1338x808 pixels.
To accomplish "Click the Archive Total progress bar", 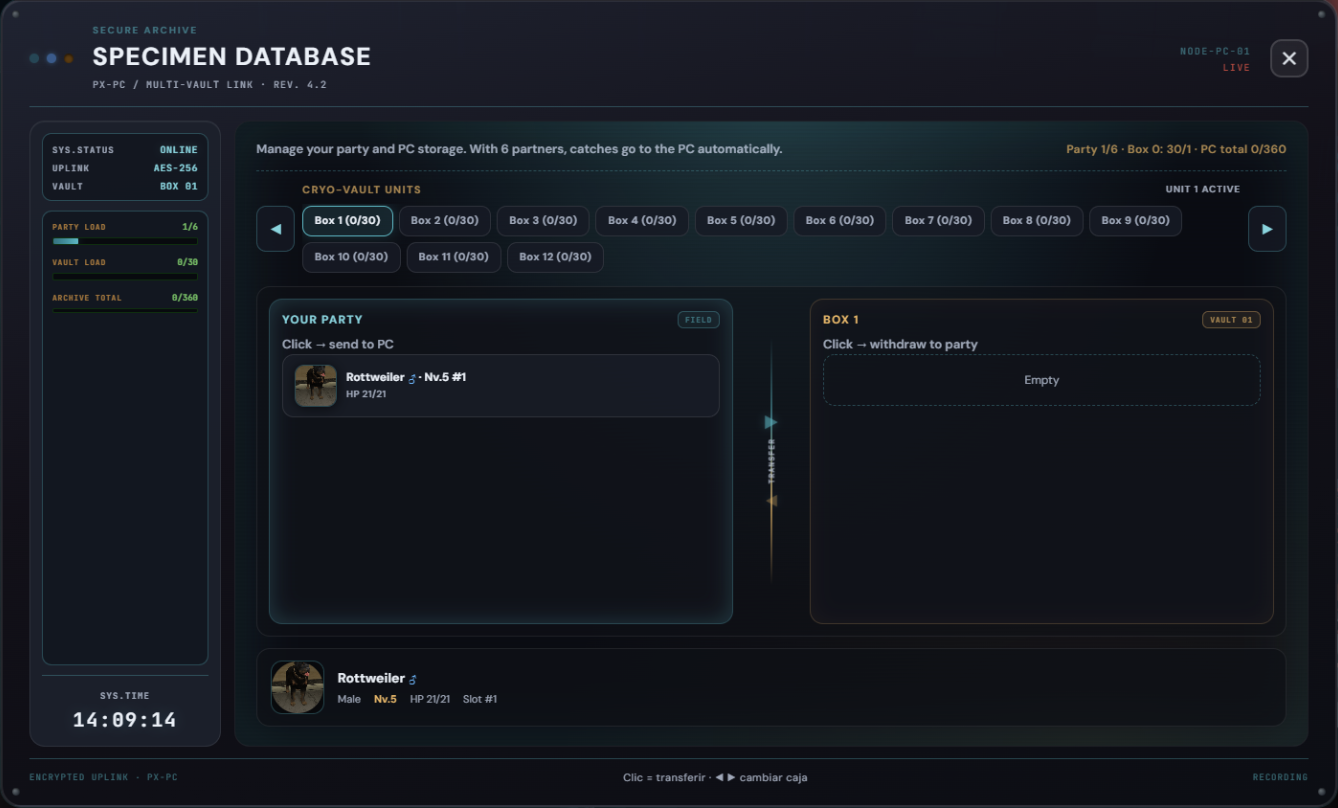I will (125, 311).
